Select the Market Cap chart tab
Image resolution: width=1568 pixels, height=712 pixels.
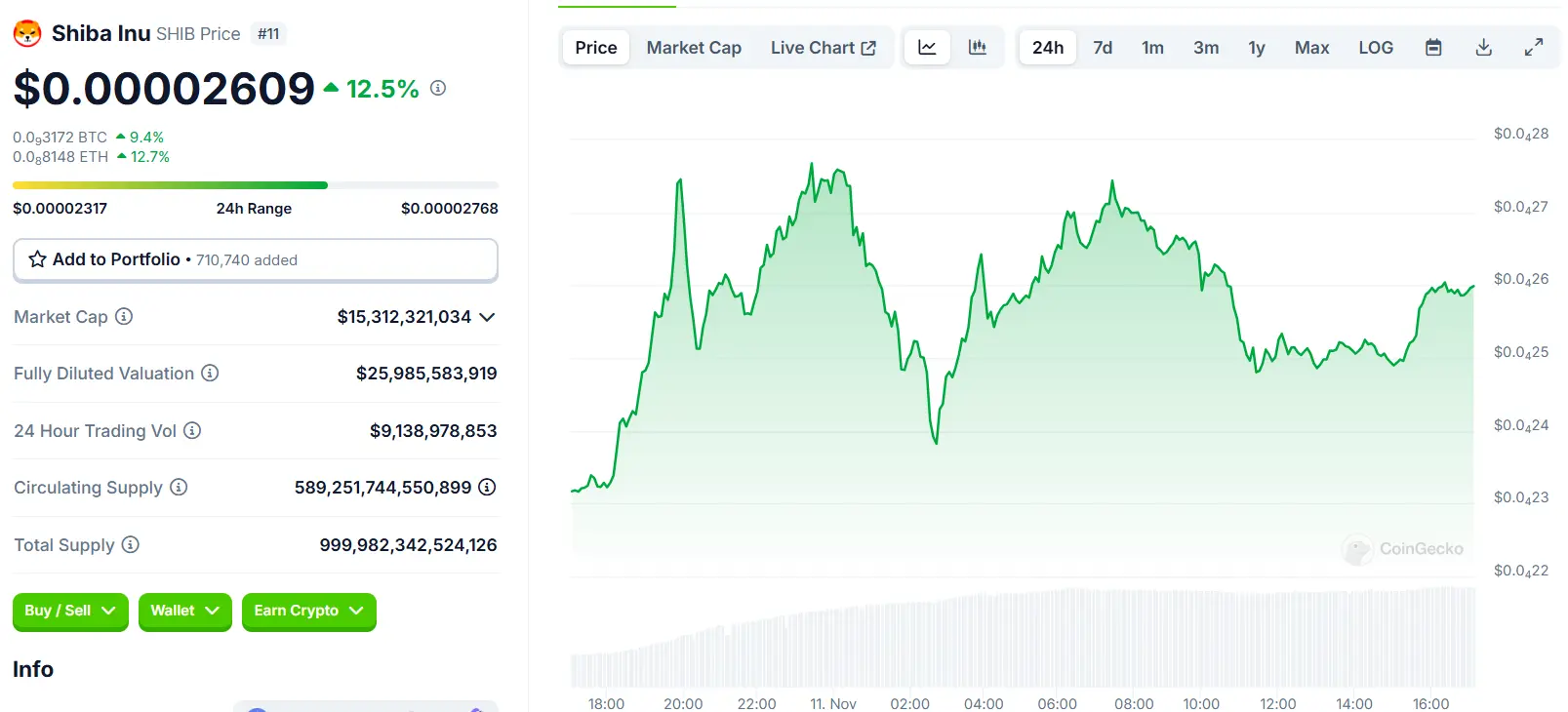click(x=694, y=47)
